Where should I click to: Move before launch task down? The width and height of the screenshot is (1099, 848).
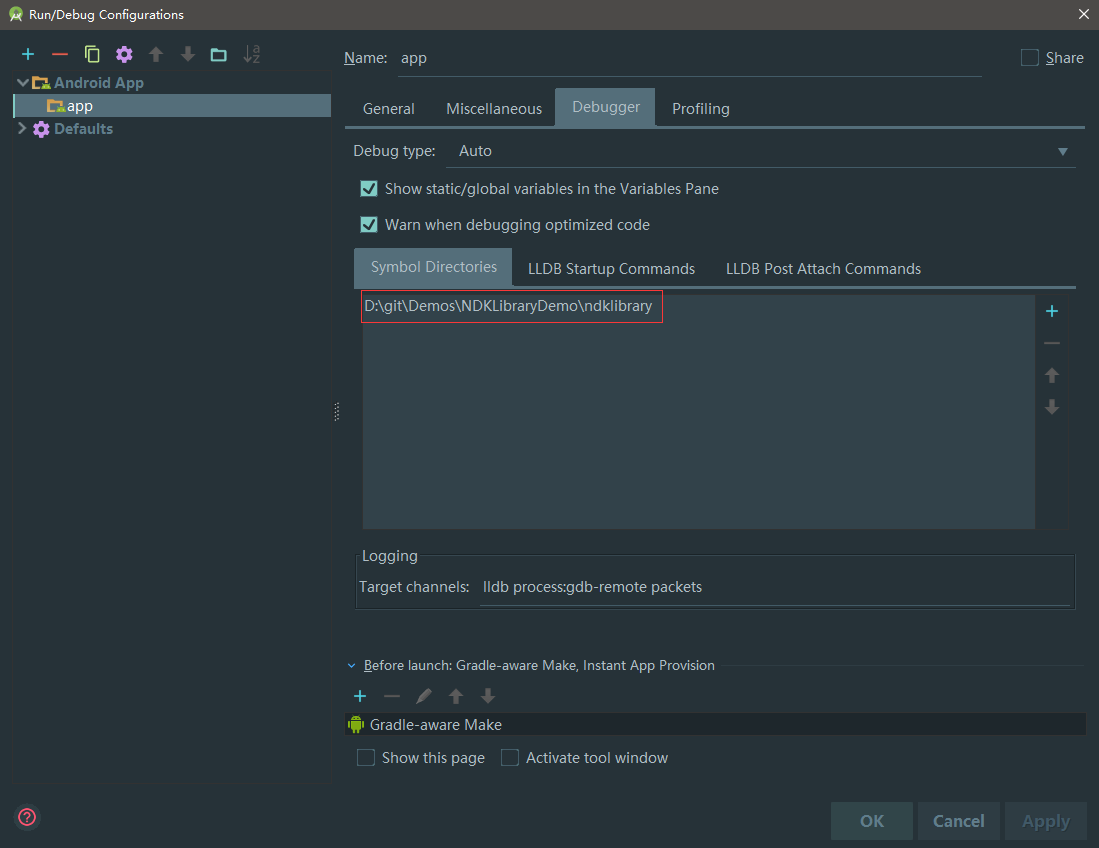click(488, 696)
